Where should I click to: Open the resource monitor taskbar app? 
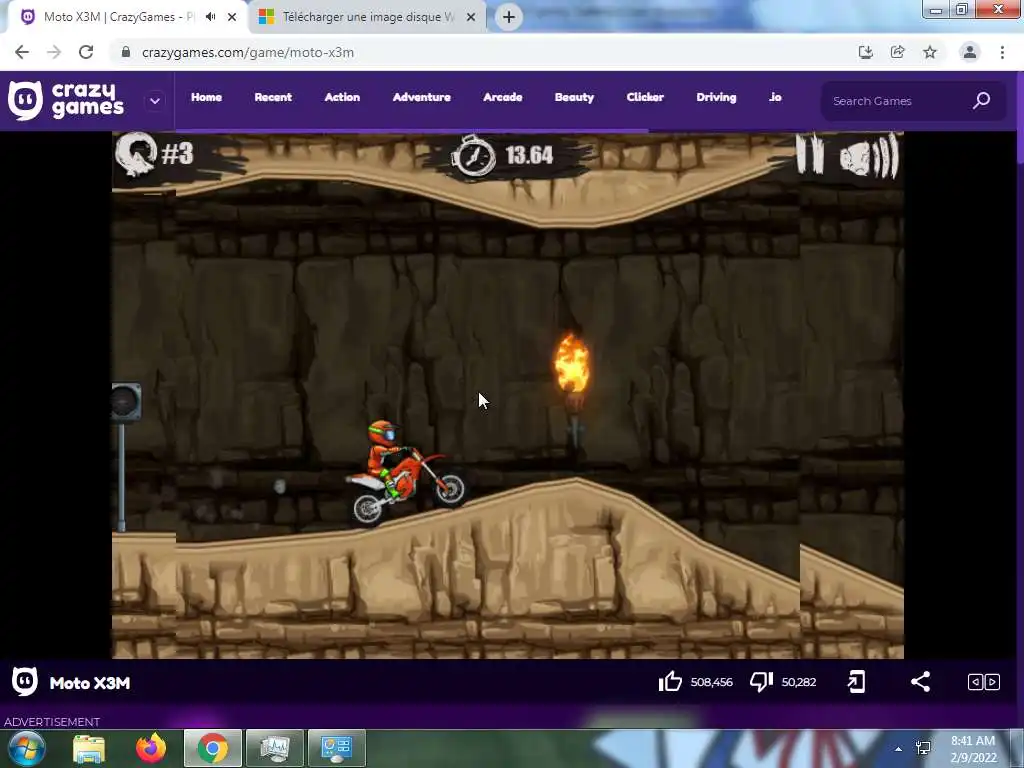275,748
